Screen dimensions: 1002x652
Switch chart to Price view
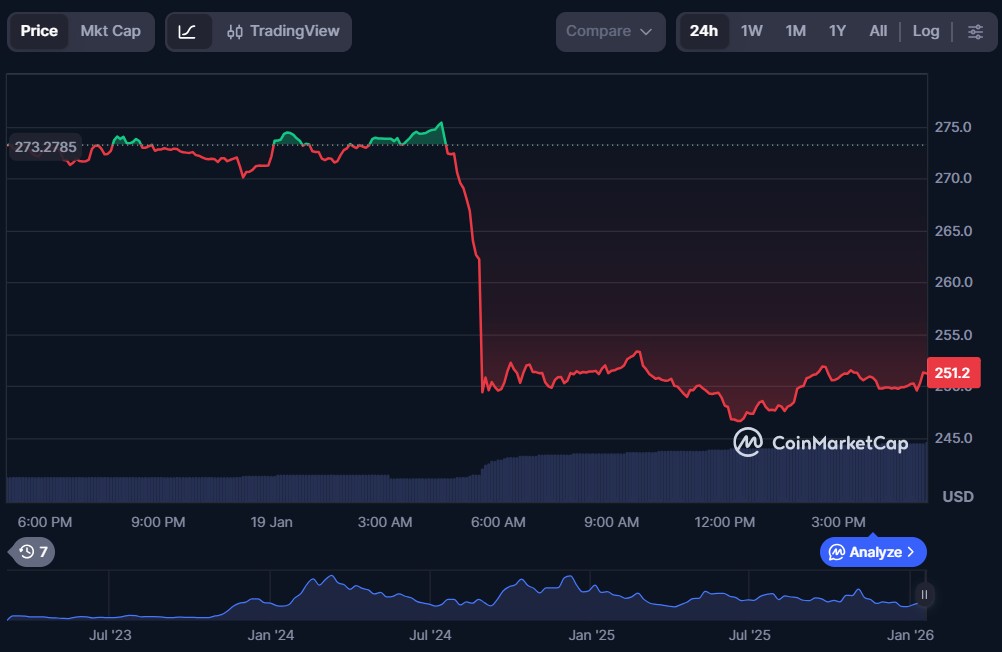pos(39,31)
